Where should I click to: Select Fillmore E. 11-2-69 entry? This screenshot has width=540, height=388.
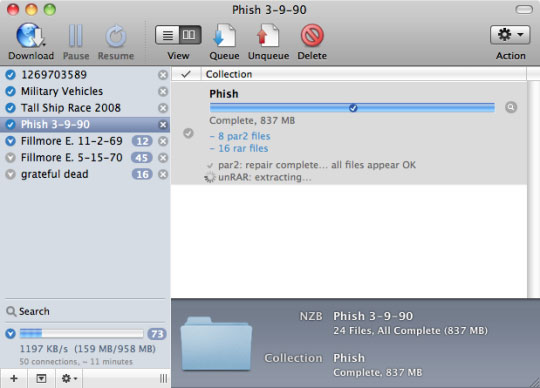pyautogui.click(x=85, y=141)
